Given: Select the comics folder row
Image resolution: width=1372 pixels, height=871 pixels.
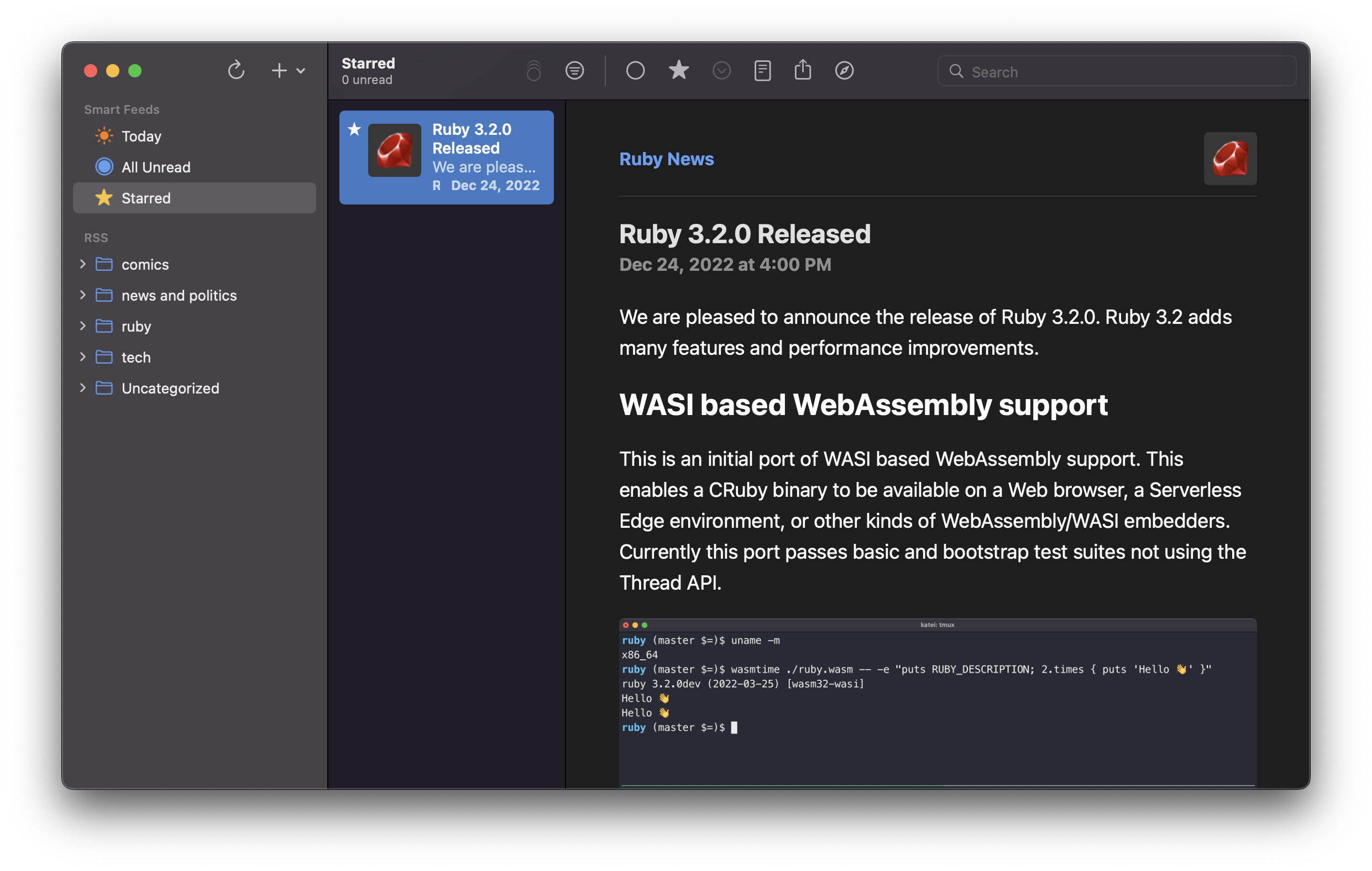Looking at the screenshot, I should (194, 264).
